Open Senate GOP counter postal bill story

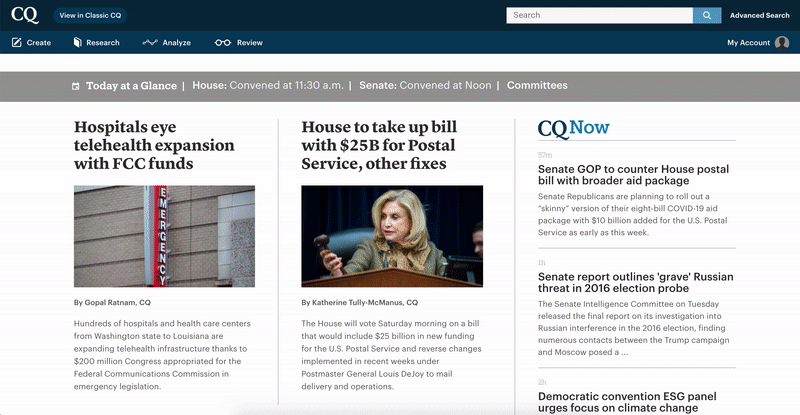point(633,175)
